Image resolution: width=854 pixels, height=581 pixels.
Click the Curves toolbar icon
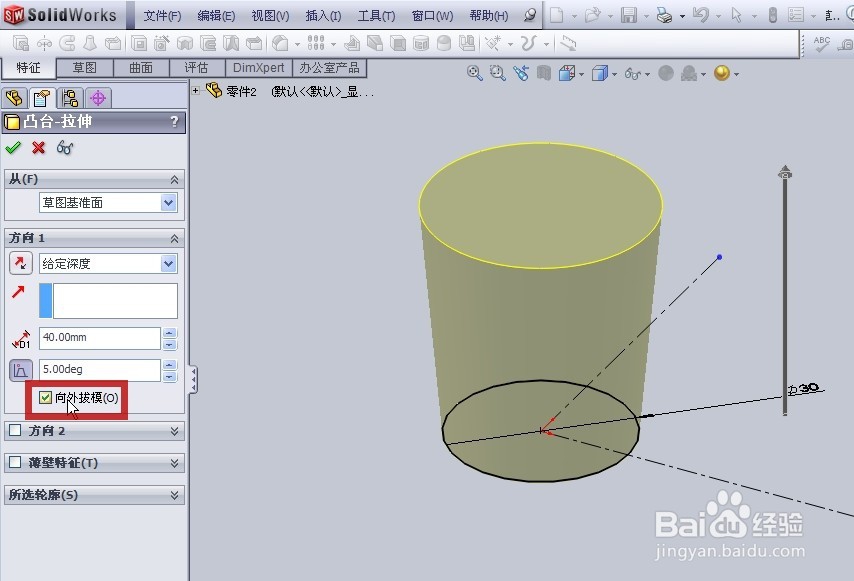click(528, 43)
